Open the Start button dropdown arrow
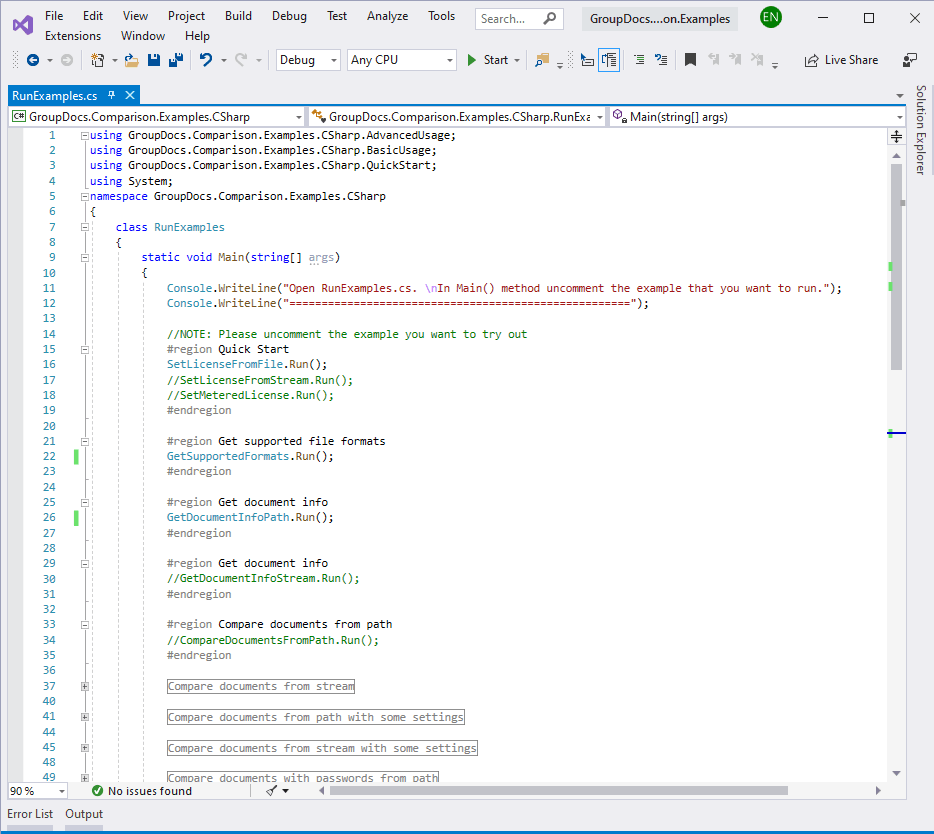This screenshot has width=934, height=834. (517, 61)
